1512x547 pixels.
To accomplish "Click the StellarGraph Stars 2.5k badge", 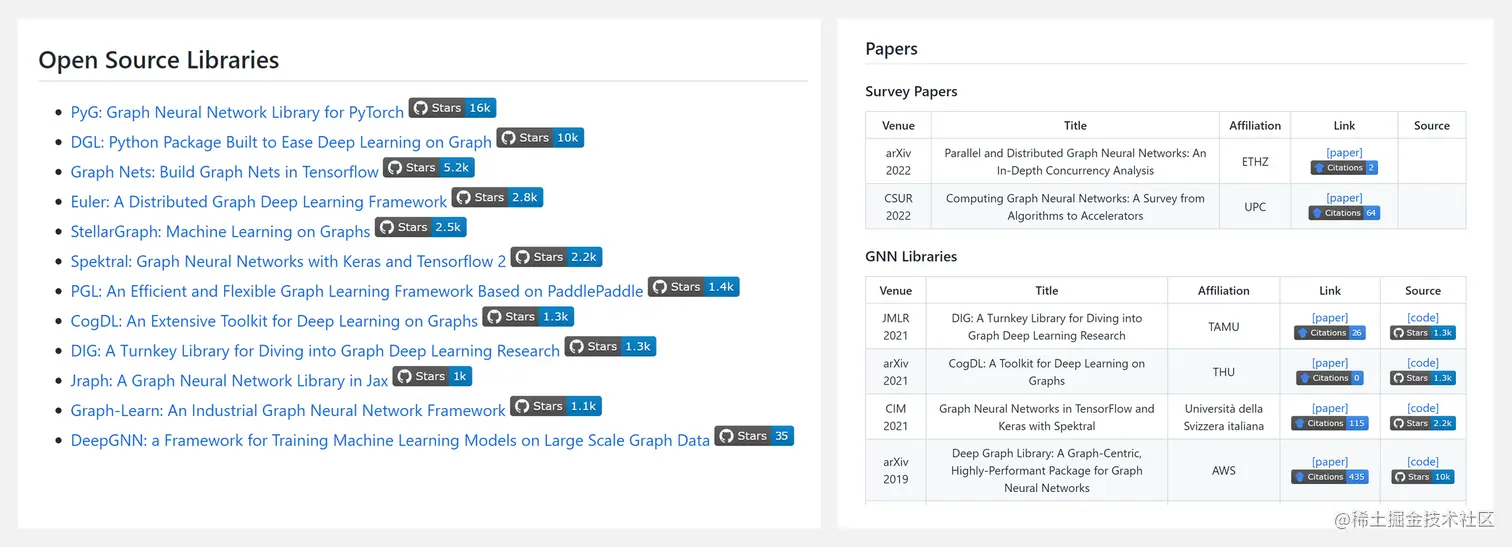I will click(x=420, y=228).
